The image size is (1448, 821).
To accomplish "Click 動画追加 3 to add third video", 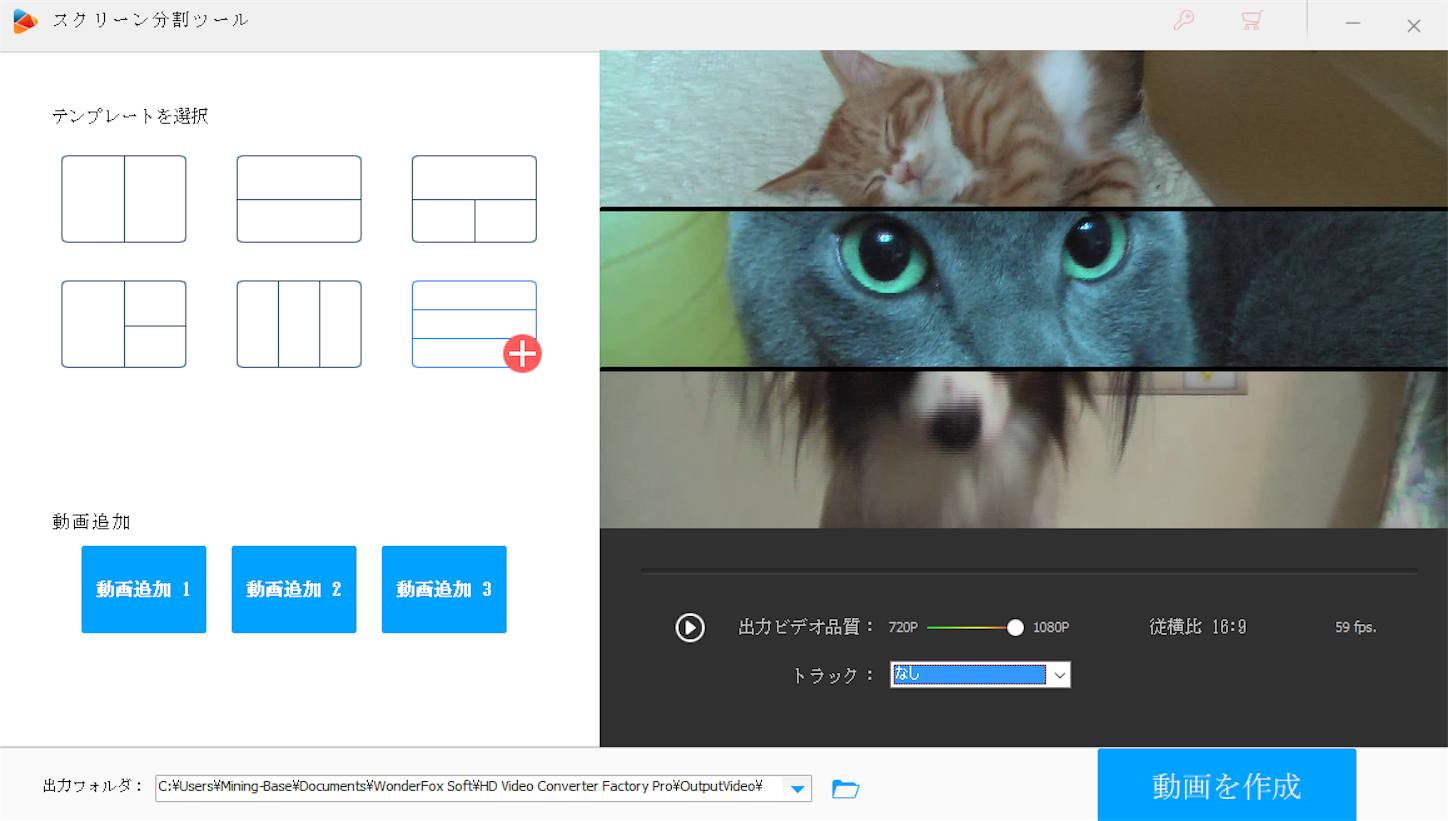I will point(443,589).
